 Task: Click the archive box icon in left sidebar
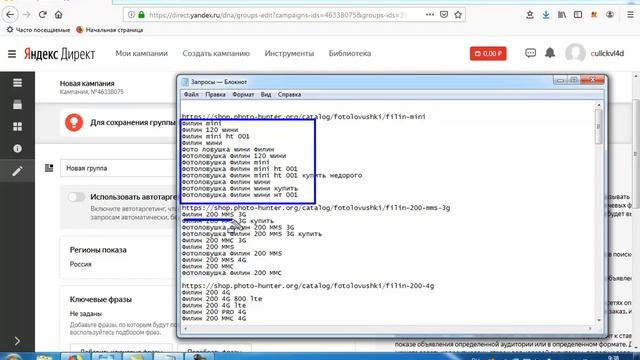point(17,104)
